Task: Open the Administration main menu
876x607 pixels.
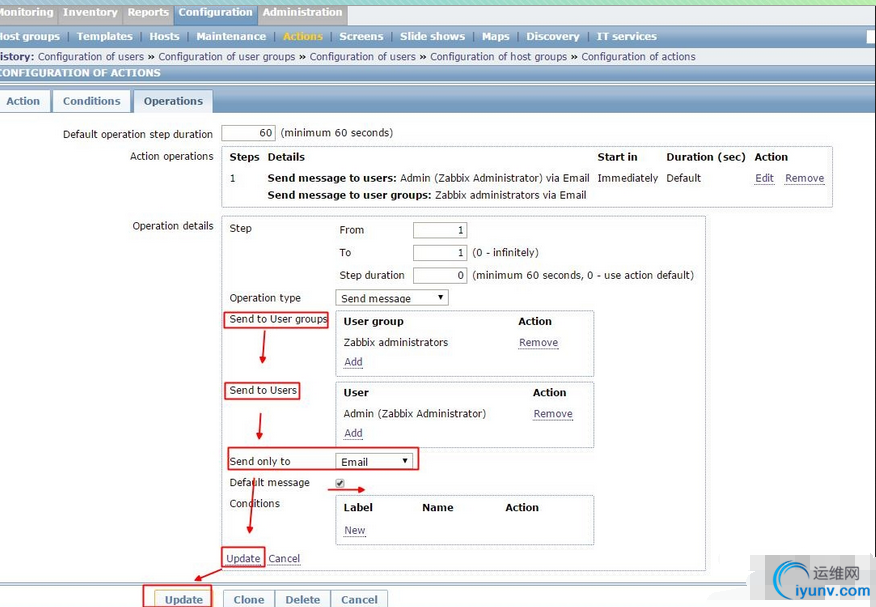Action: click(x=302, y=12)
